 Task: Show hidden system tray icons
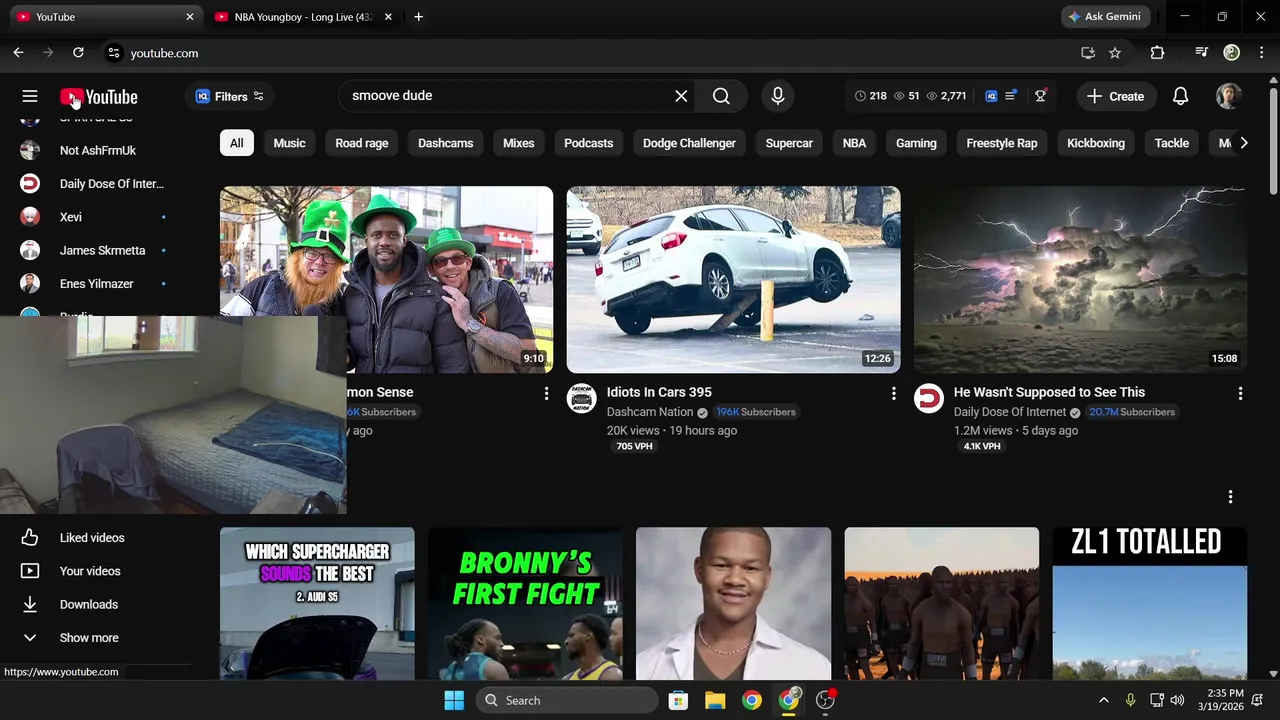(1103, 700)
